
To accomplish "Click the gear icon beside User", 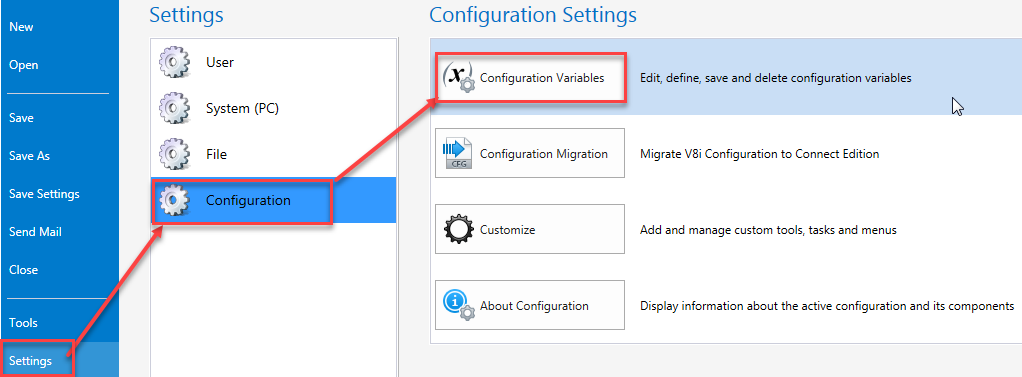I will [x=175, y=63].
